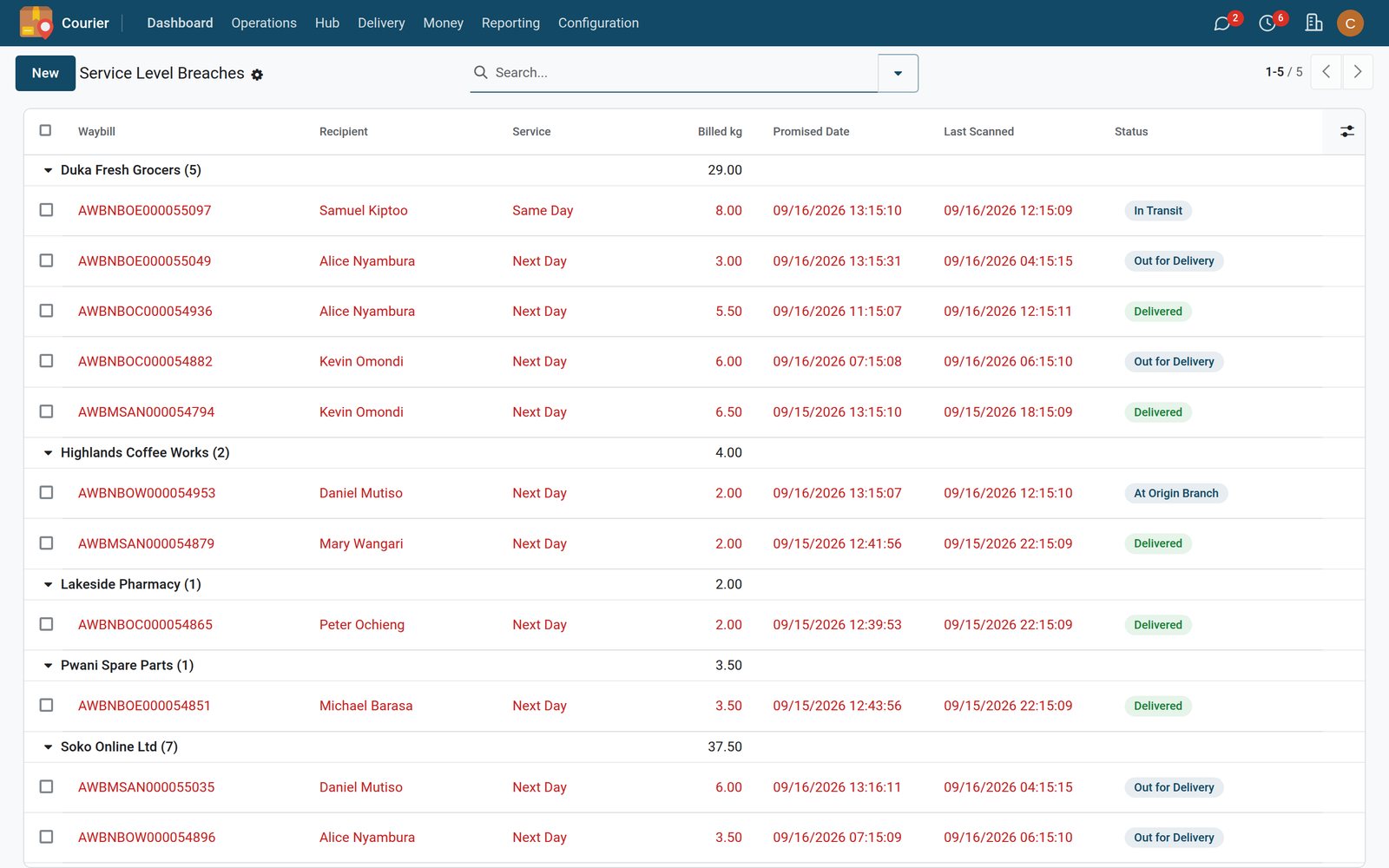Collapse the Pwani Spare Parts group

pos(48,666)
